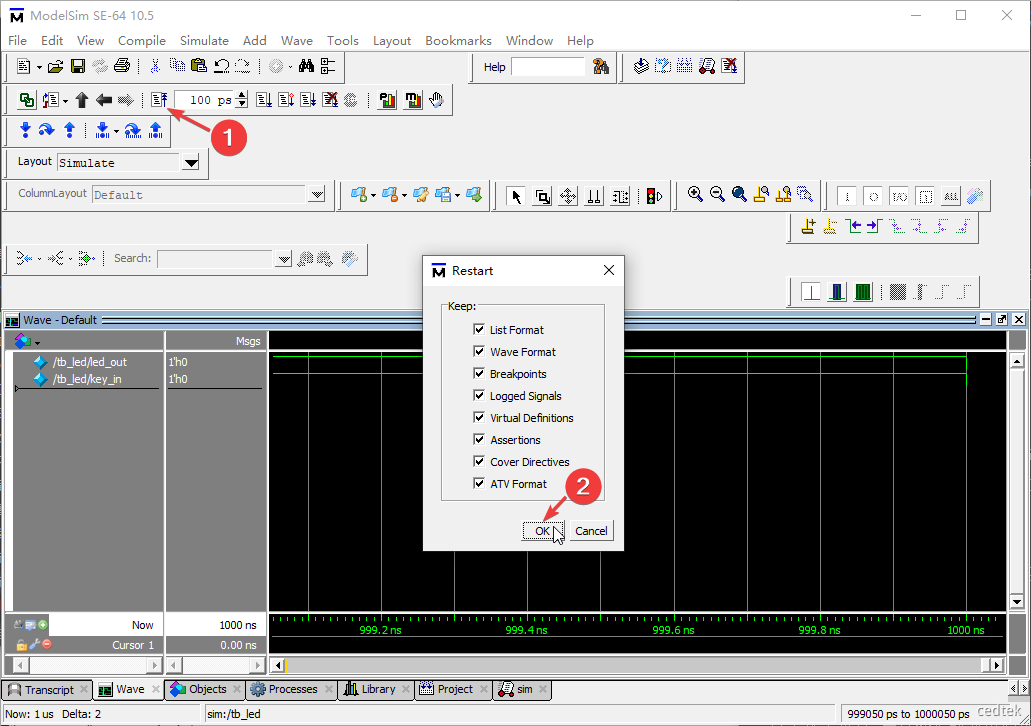Click the Search Documentation binoculars icon
Image resolution: width=1031 pixels, height=726 pixels.
pos(600,66)
